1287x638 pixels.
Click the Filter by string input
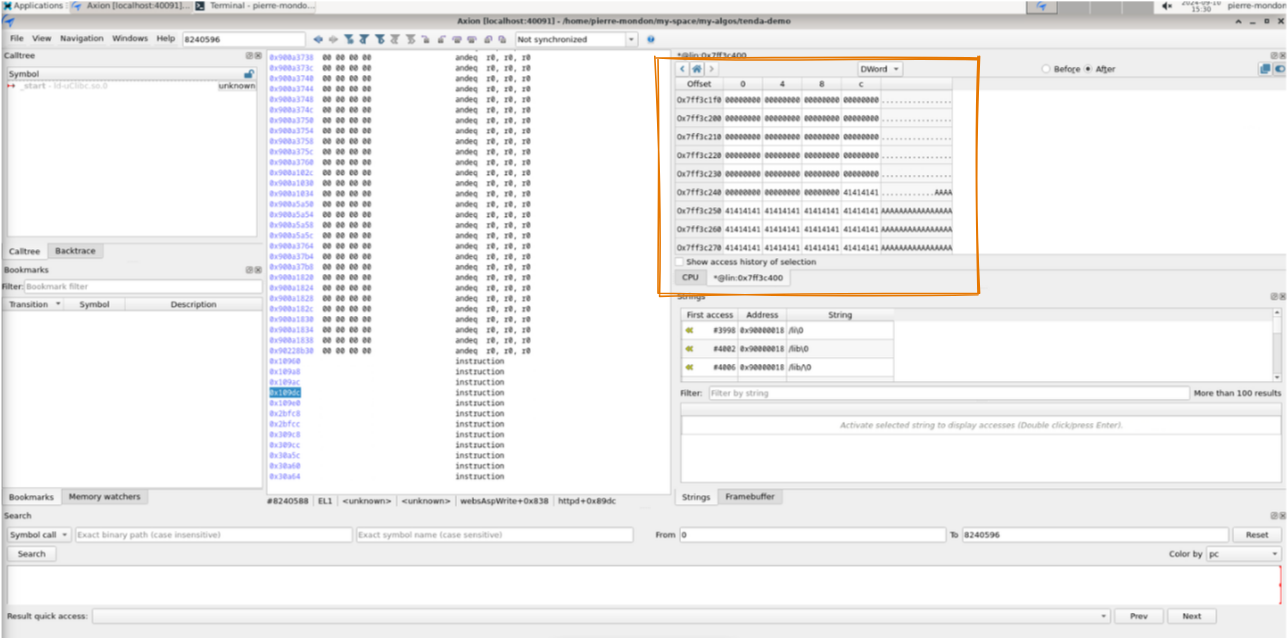[949, 394]
